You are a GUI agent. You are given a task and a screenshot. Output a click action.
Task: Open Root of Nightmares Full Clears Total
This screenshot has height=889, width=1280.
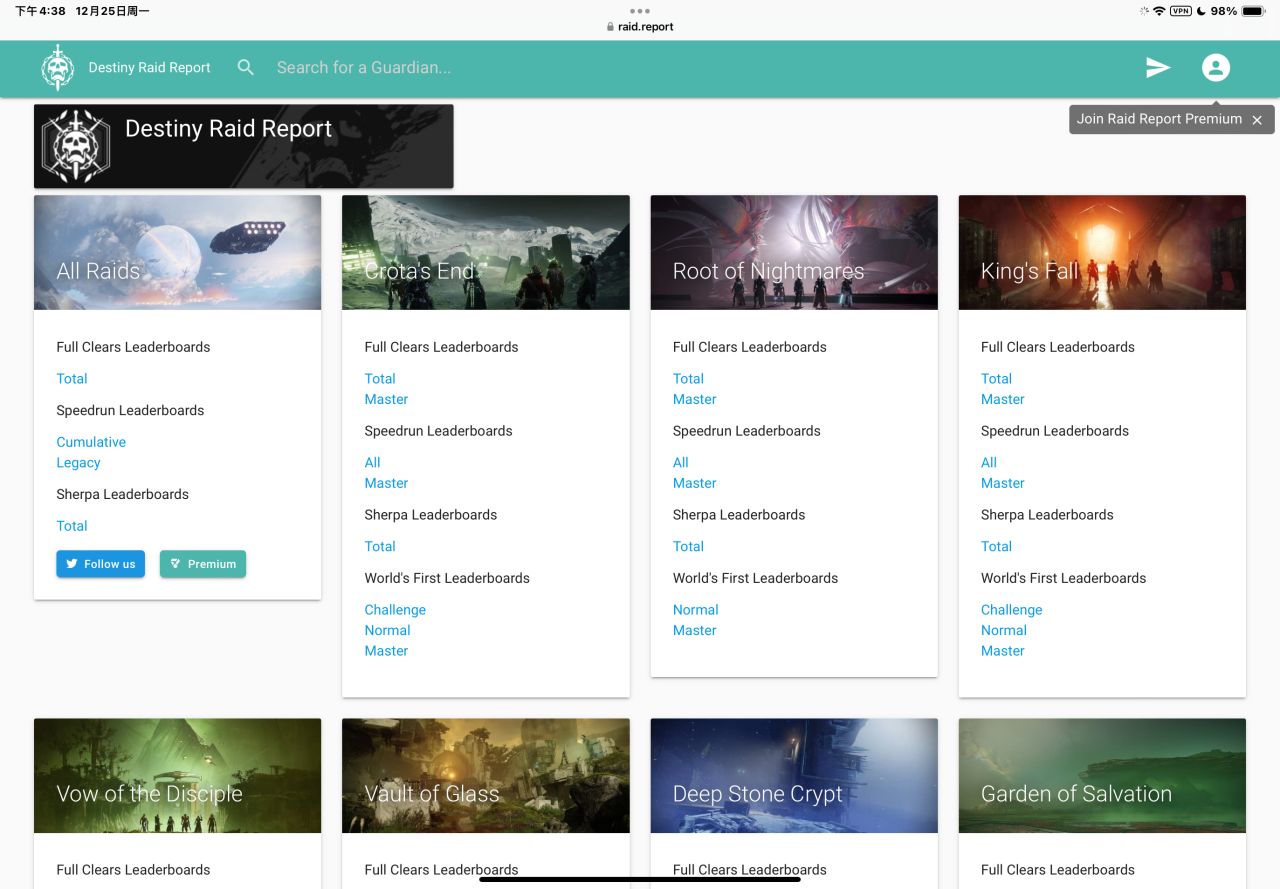tap(688, 379)
